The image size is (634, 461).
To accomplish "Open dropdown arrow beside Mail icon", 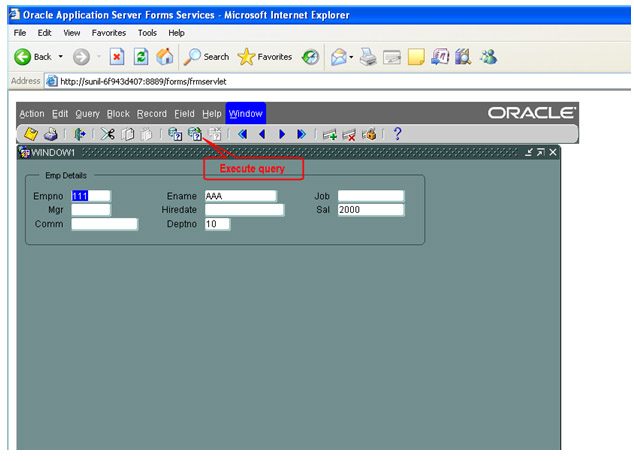I will [351, 57].
